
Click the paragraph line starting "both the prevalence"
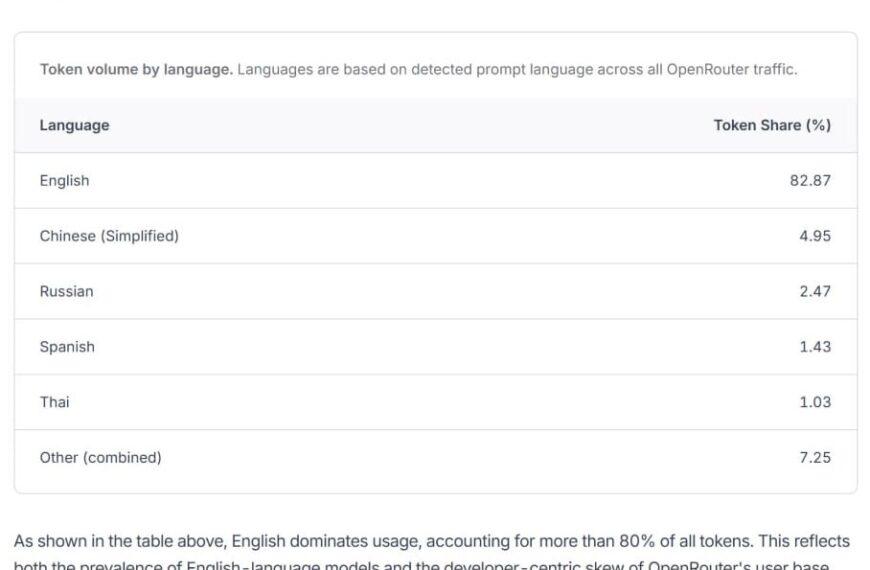(420, 564)
